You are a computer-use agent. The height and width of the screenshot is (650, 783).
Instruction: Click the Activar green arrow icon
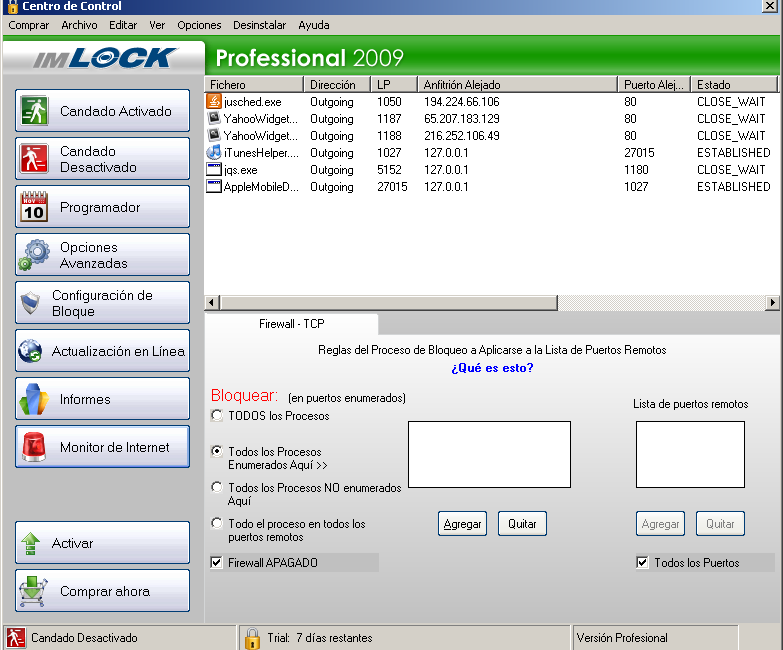pos(30,543)
